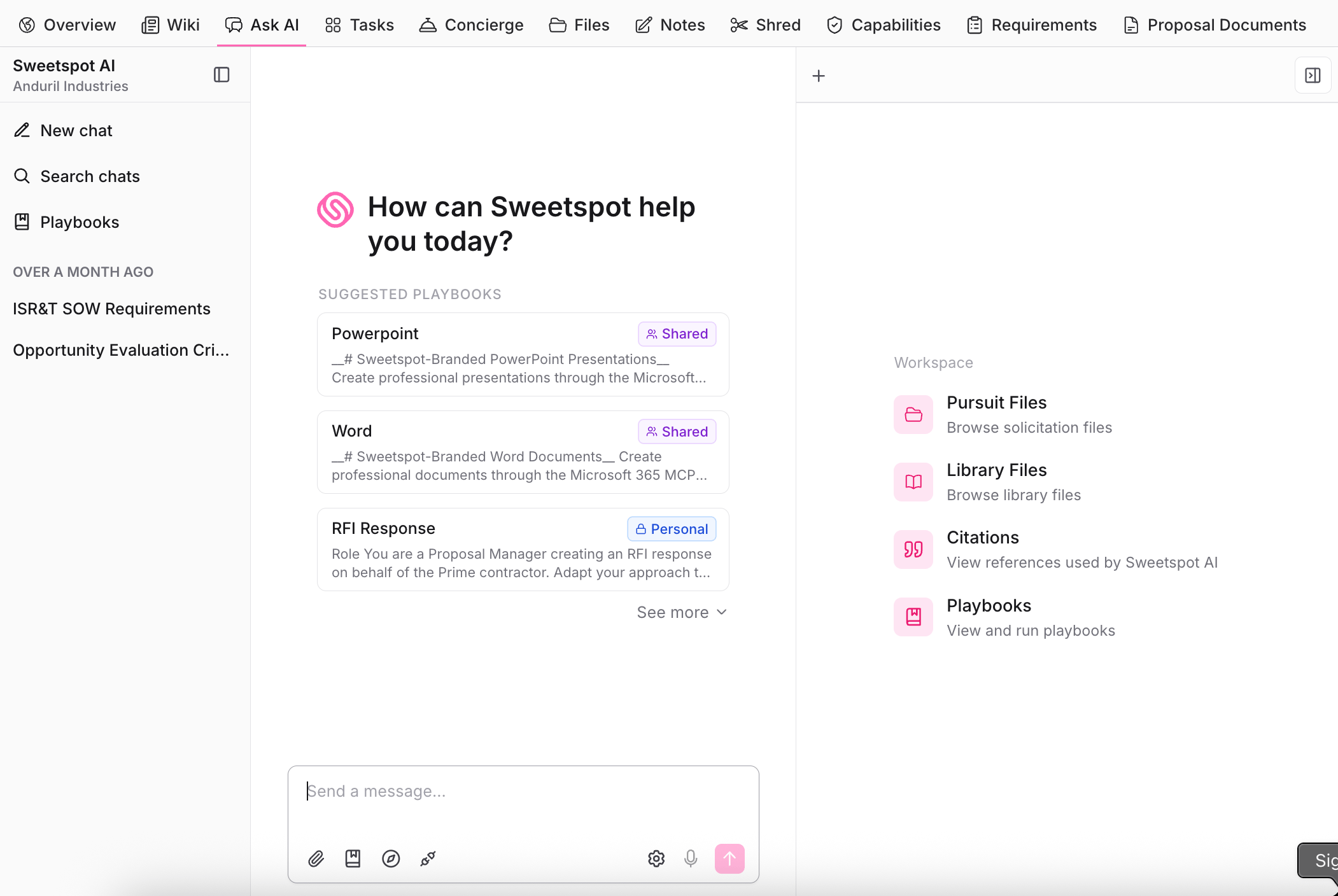Expand See more playbooks
This screenshot has height=896, width=1338.
(682, 612)
